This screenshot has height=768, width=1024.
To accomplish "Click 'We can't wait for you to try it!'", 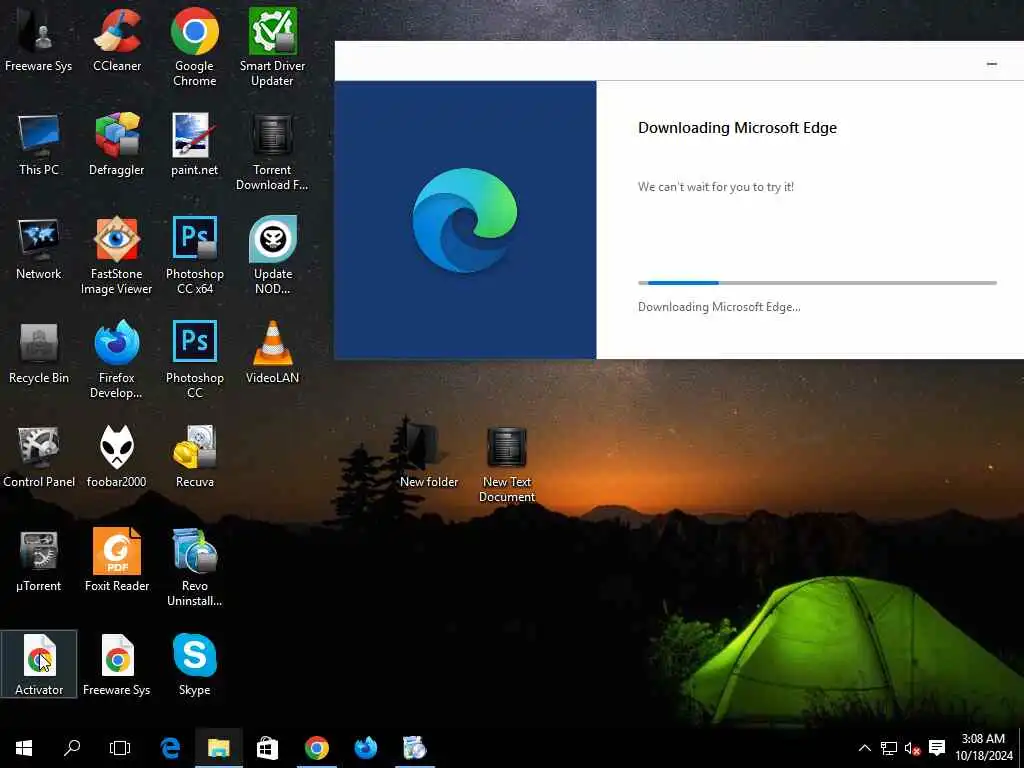I will coord(716,187).
